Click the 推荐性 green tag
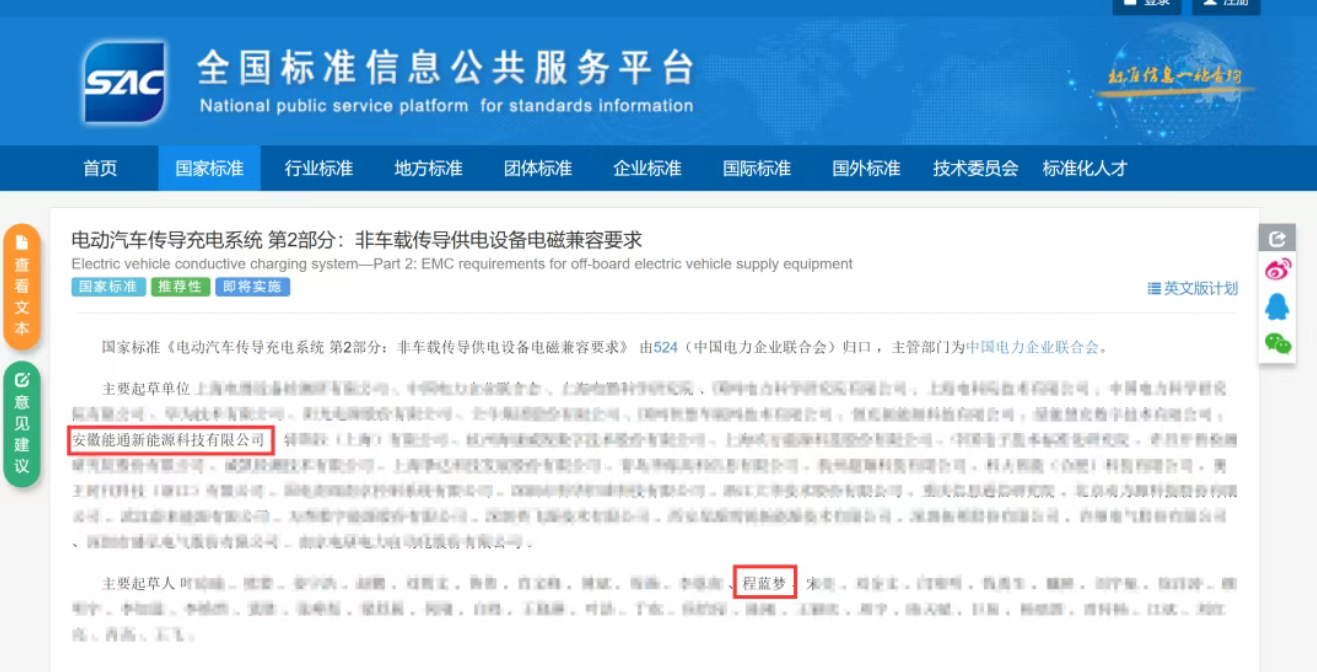 [x=181, y=287]
